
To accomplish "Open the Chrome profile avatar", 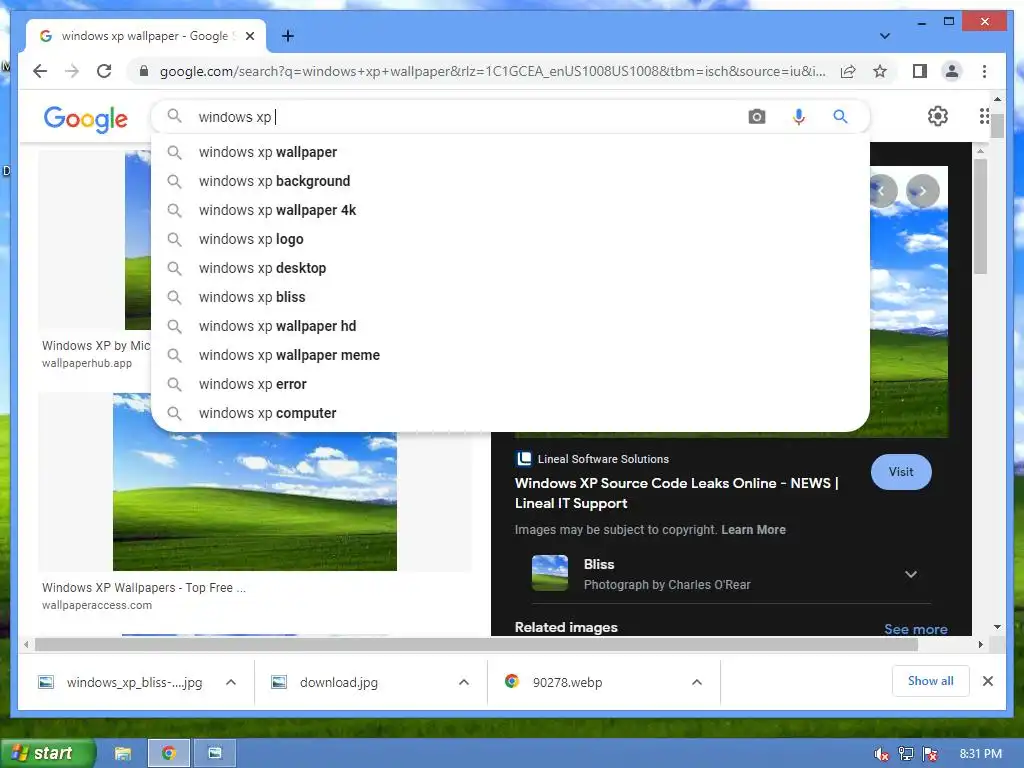I will coord(952,71).
